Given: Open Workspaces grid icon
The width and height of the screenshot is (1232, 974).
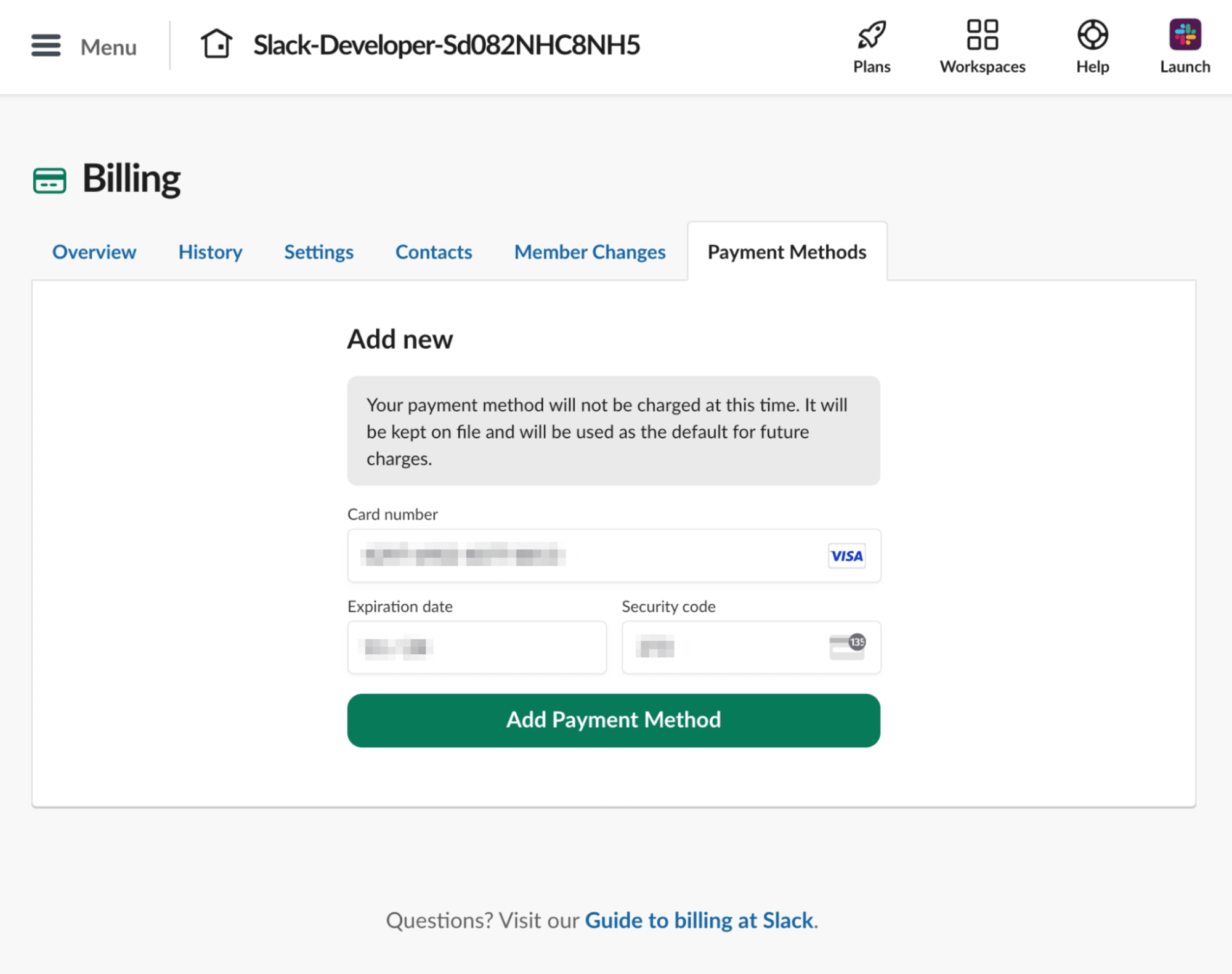Looking at the screenshot, I should 983,34.
